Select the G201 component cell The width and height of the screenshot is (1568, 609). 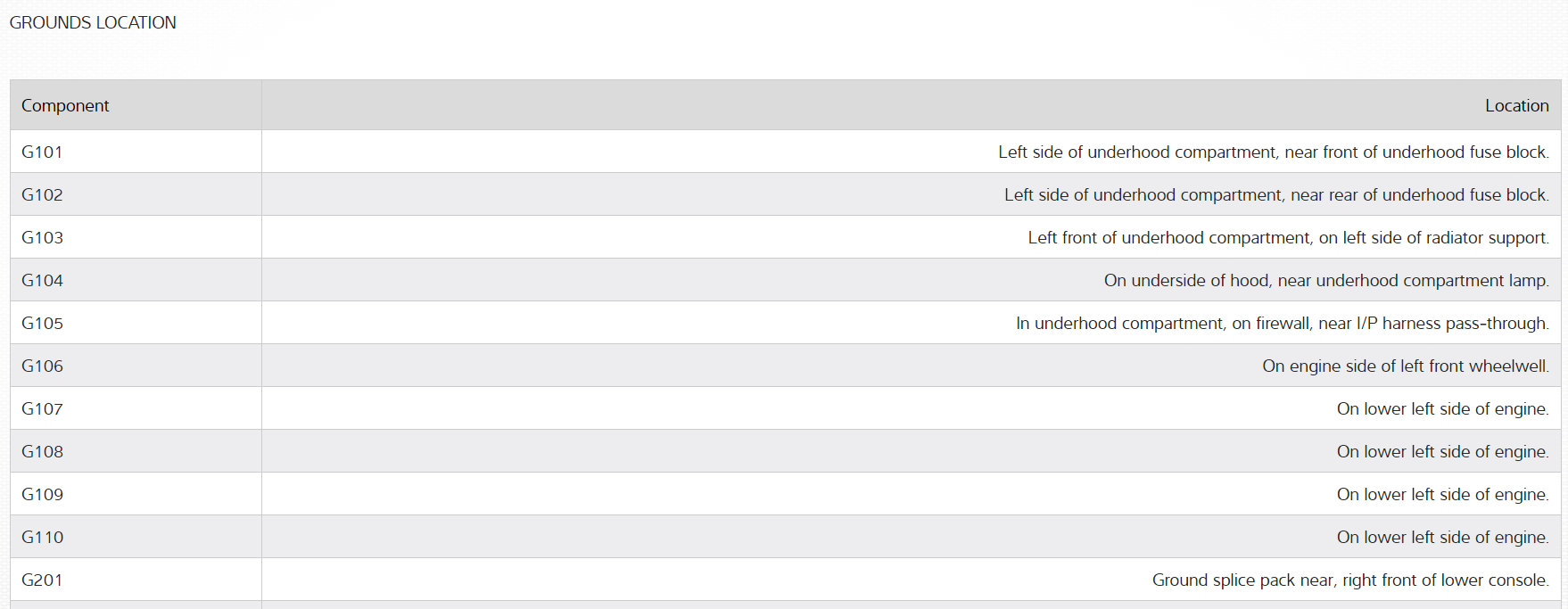[x=42, y=580]
